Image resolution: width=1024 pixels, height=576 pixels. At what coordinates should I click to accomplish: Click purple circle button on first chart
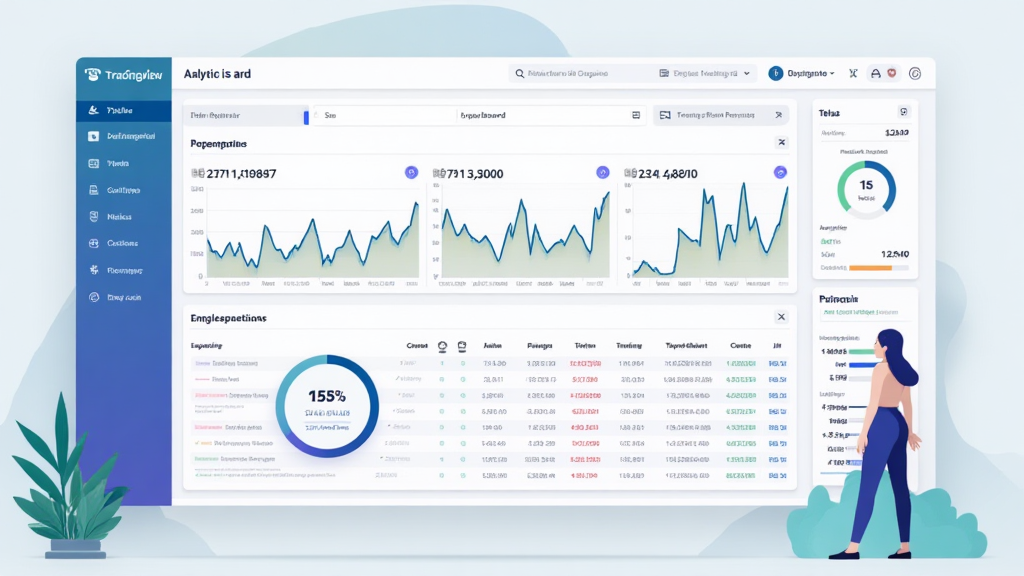[411, 172]
